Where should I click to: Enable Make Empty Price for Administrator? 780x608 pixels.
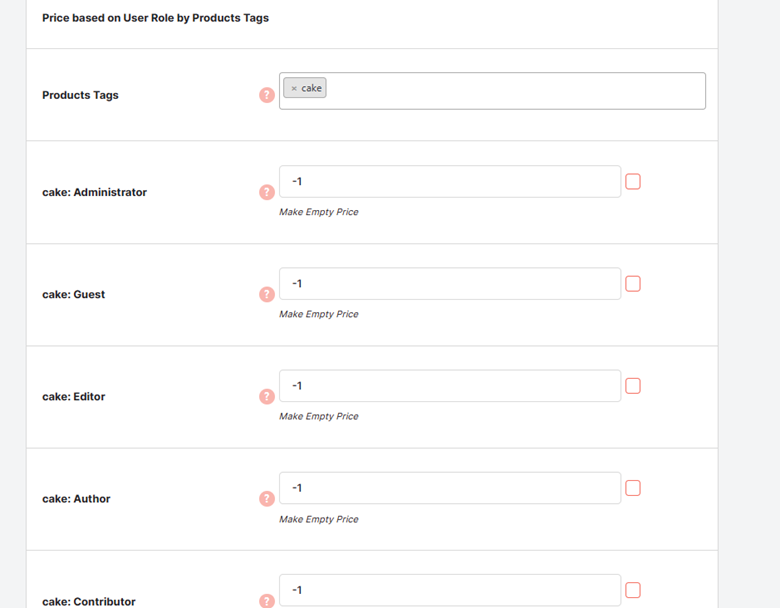(x=633, y=182)
